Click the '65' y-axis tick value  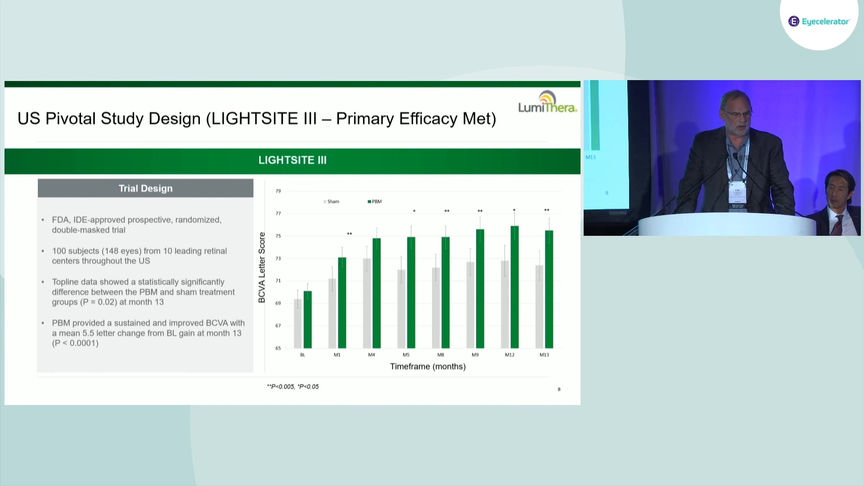tap(278, 348)
